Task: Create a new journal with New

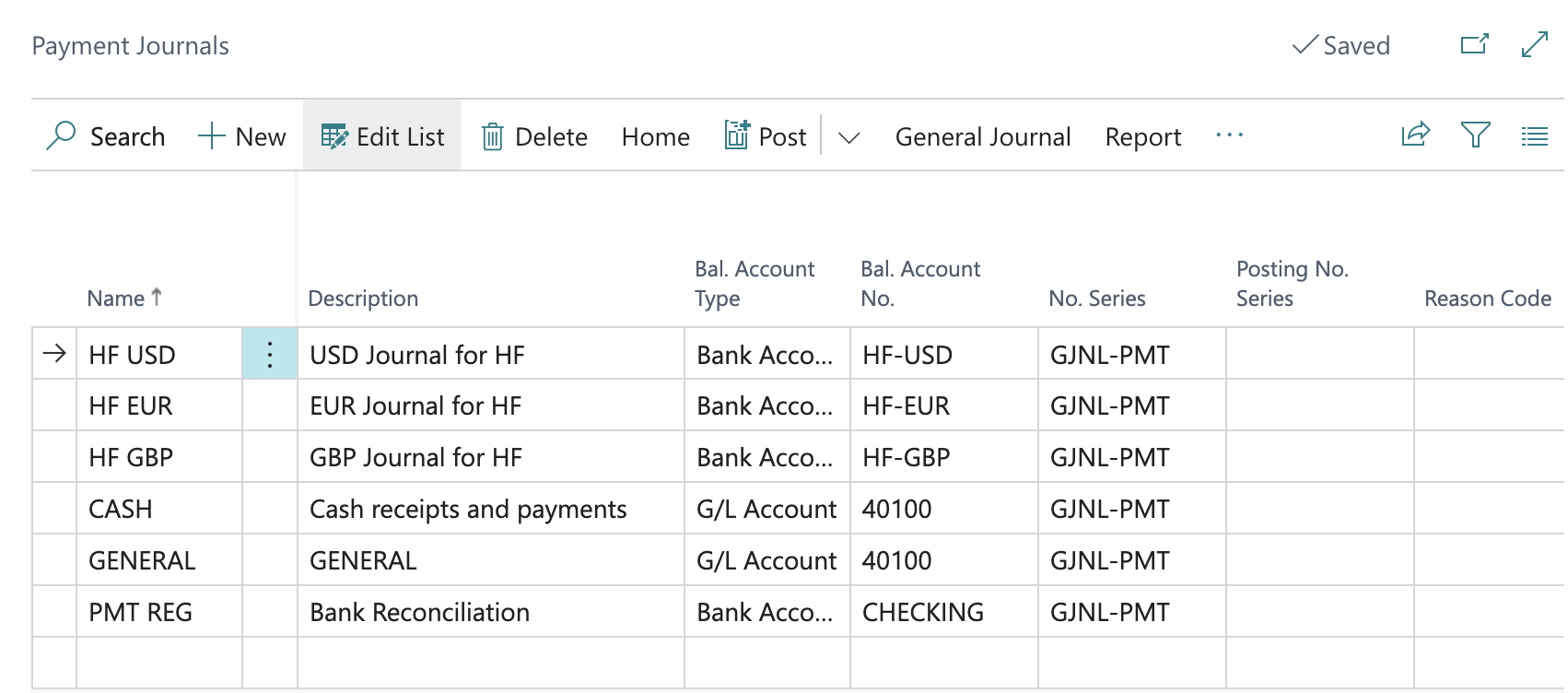Action: [x=242, y=136]
